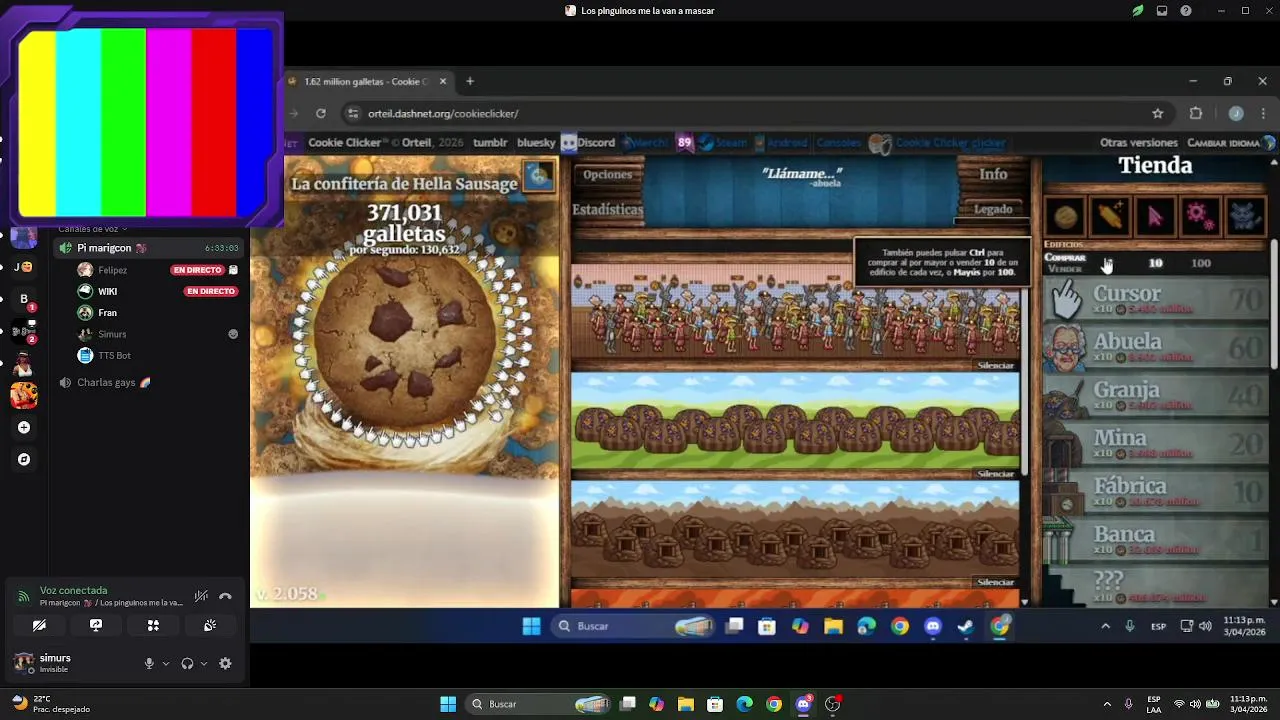
Task: Open Discord user settings gear
Action: click(x=225, y=663)
